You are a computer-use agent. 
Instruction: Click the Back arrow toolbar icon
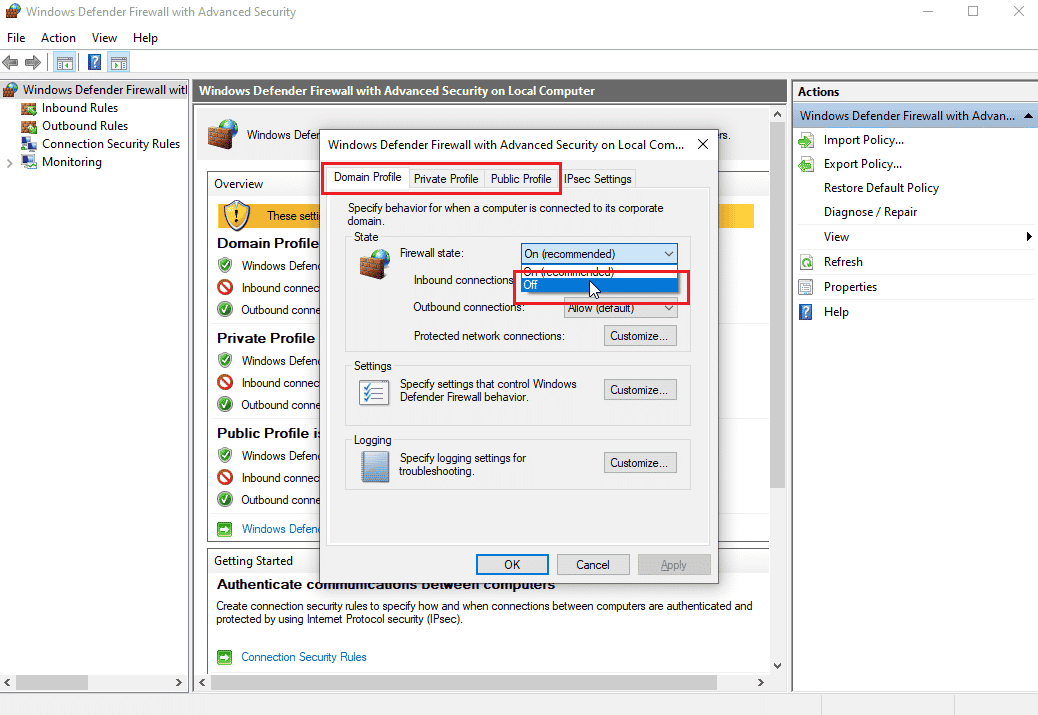point(11,63)
